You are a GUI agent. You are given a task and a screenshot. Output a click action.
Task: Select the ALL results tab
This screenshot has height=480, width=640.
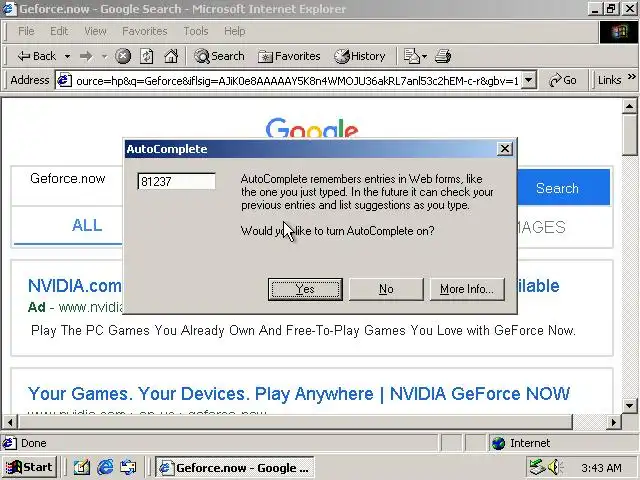pos(87,225)
